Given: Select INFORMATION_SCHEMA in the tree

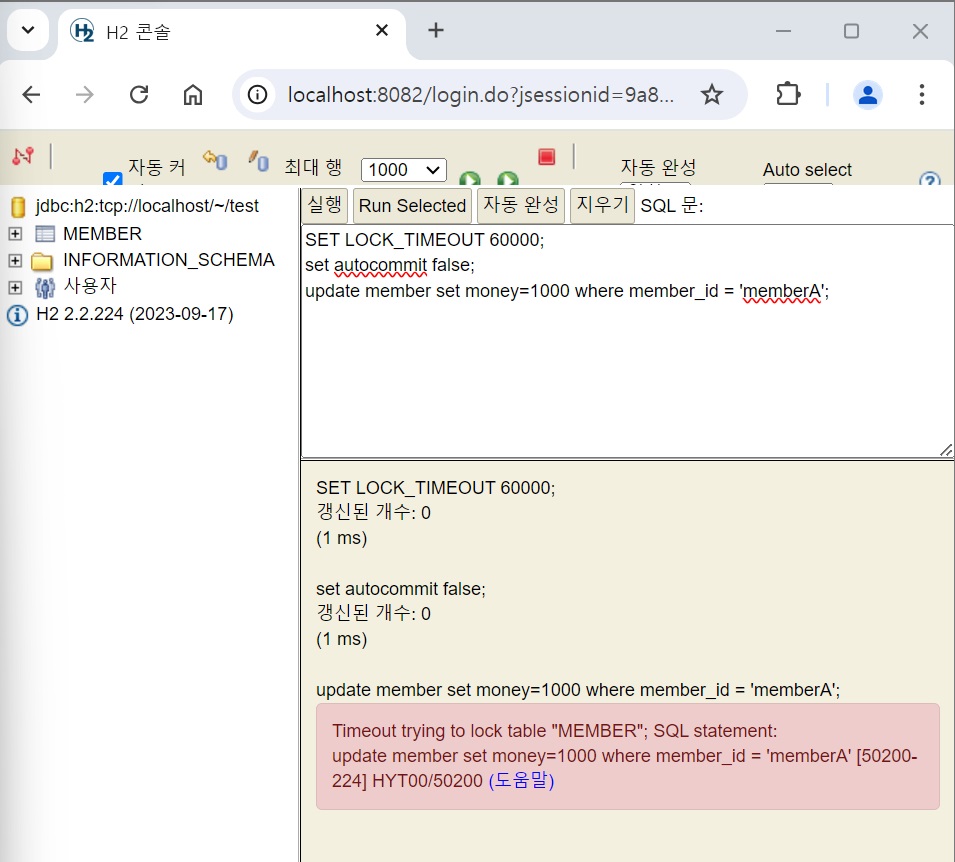Looking at the screenshot, I should click(x=169, y=260).
